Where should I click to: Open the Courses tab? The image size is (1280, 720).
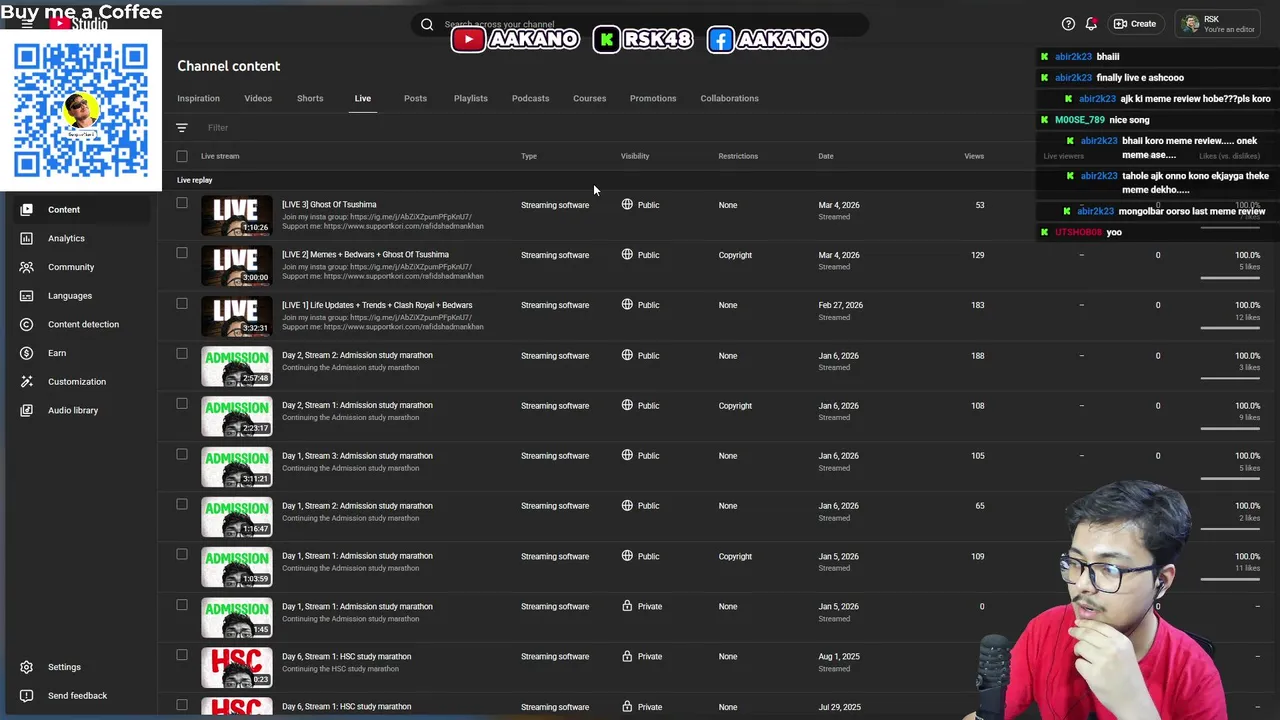(x=589, y=98)
